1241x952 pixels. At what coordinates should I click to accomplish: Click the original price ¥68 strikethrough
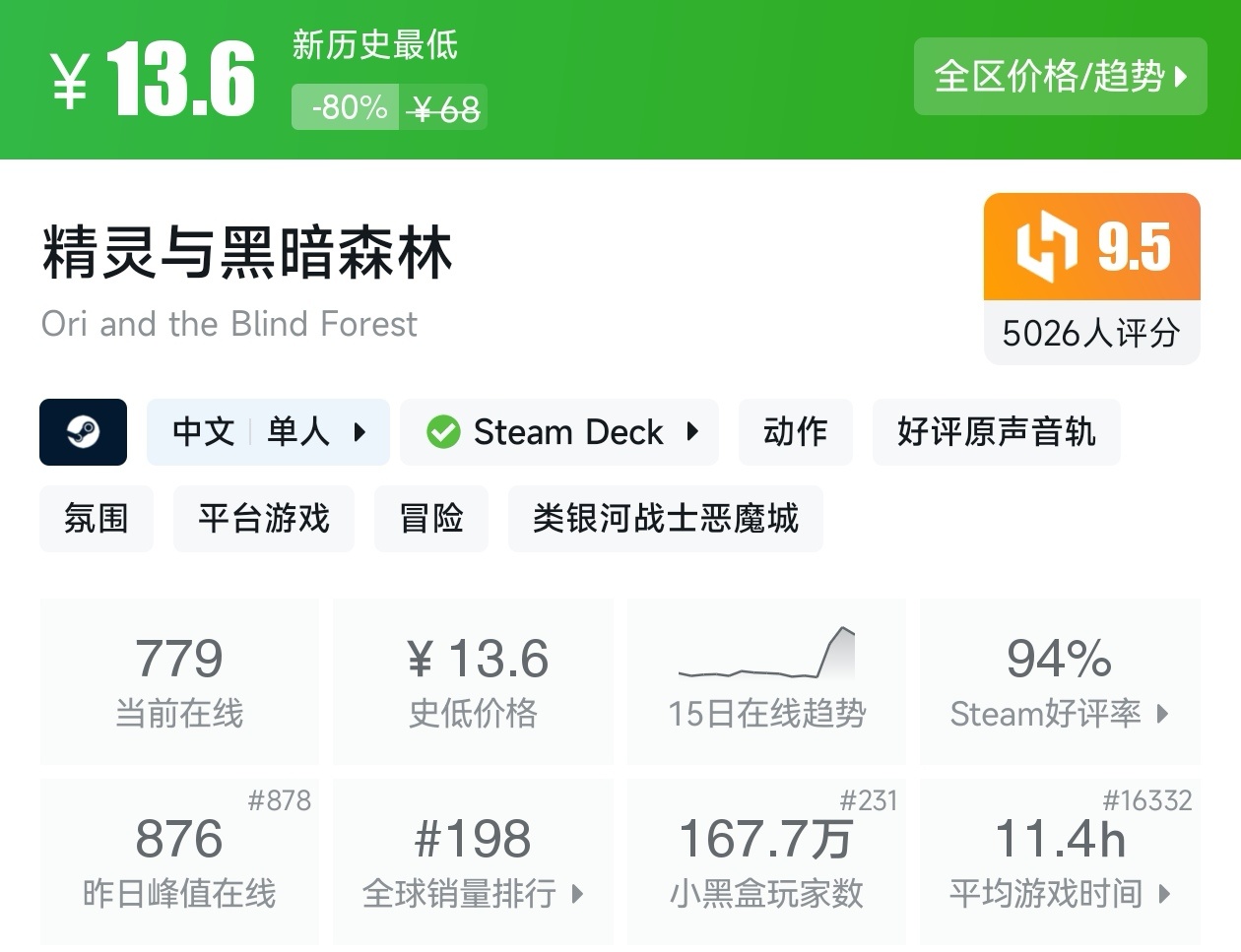click(x=444, y=107)
